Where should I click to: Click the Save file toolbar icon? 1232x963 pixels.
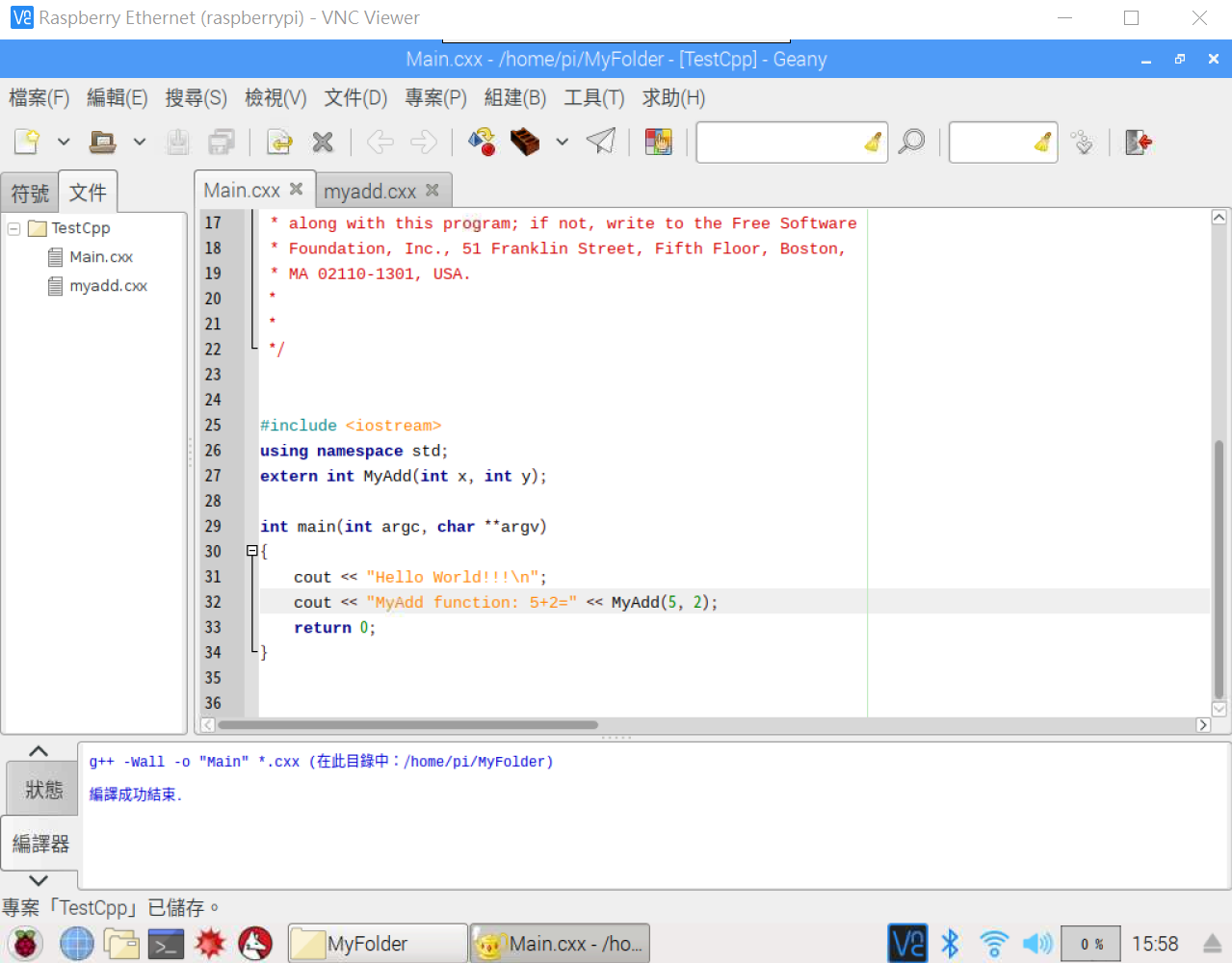click(x=178, y=142)
